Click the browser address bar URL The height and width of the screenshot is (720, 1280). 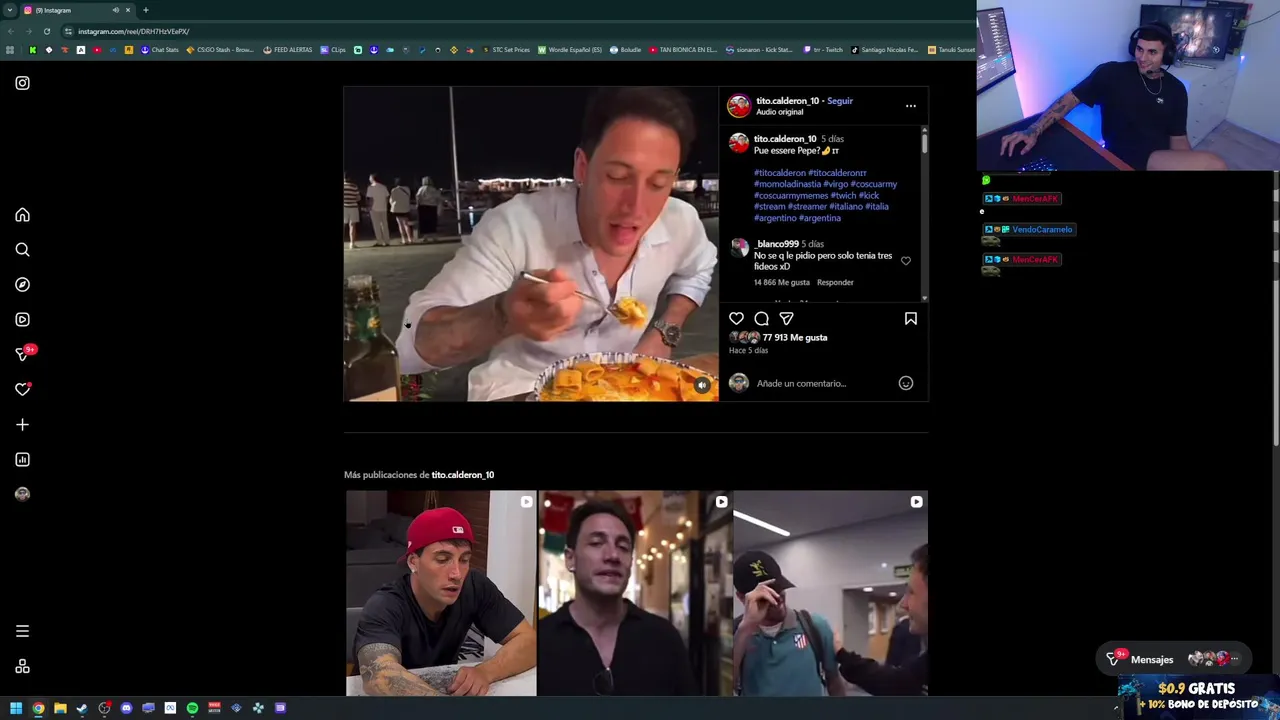point(133,31)
